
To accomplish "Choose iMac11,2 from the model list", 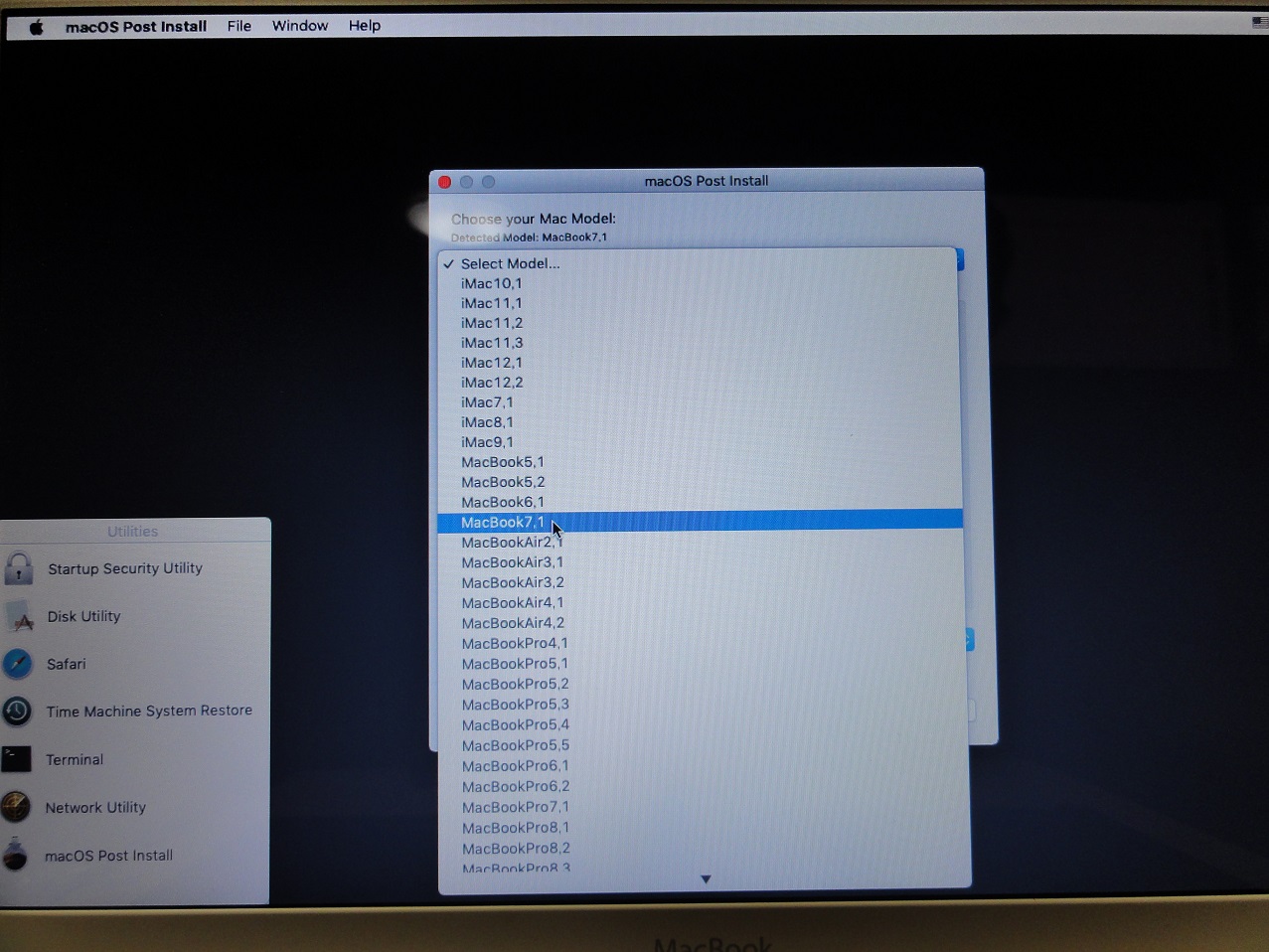I will pos(700,323).
